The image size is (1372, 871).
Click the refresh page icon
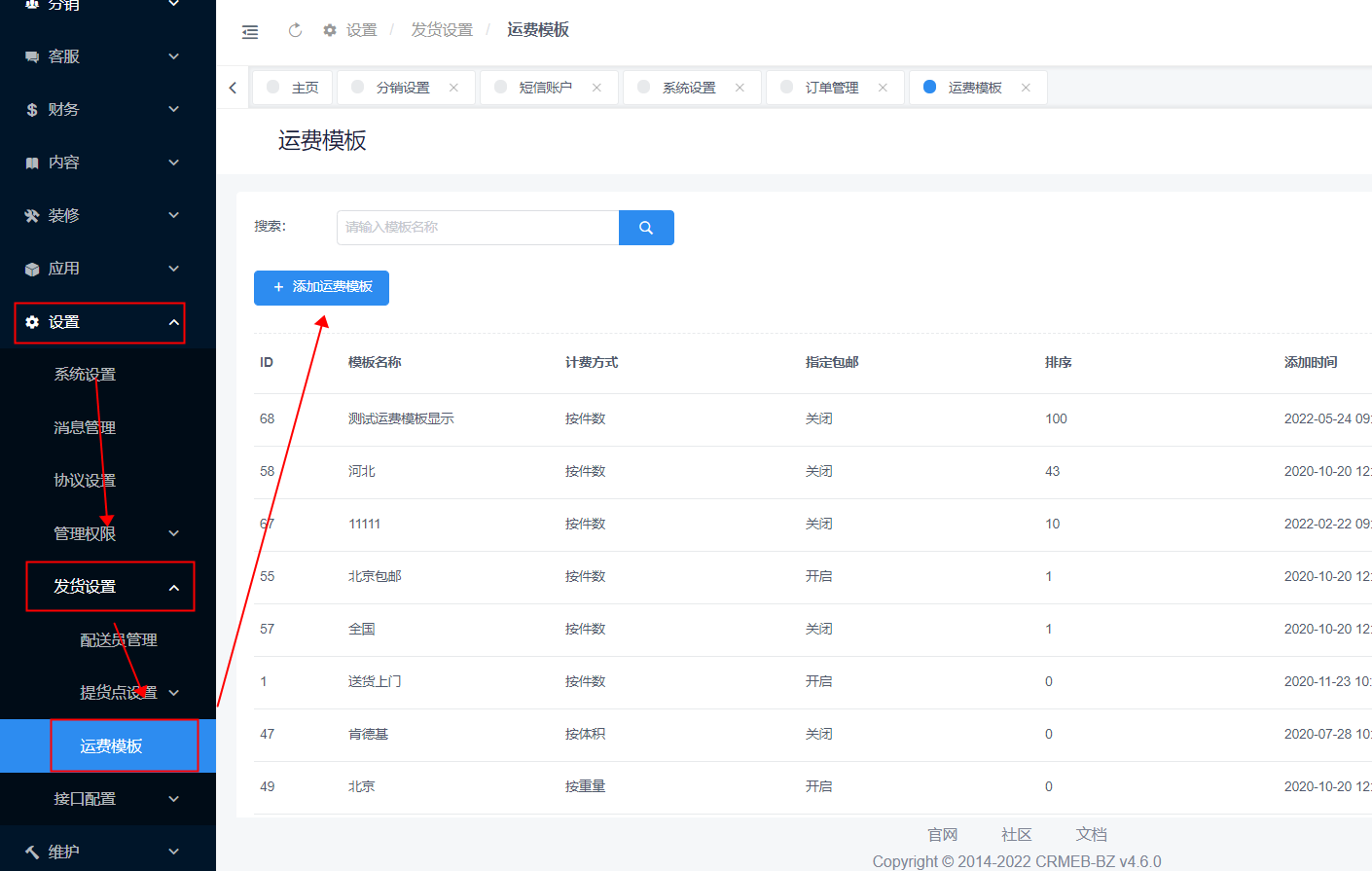[x=295, y=30]
